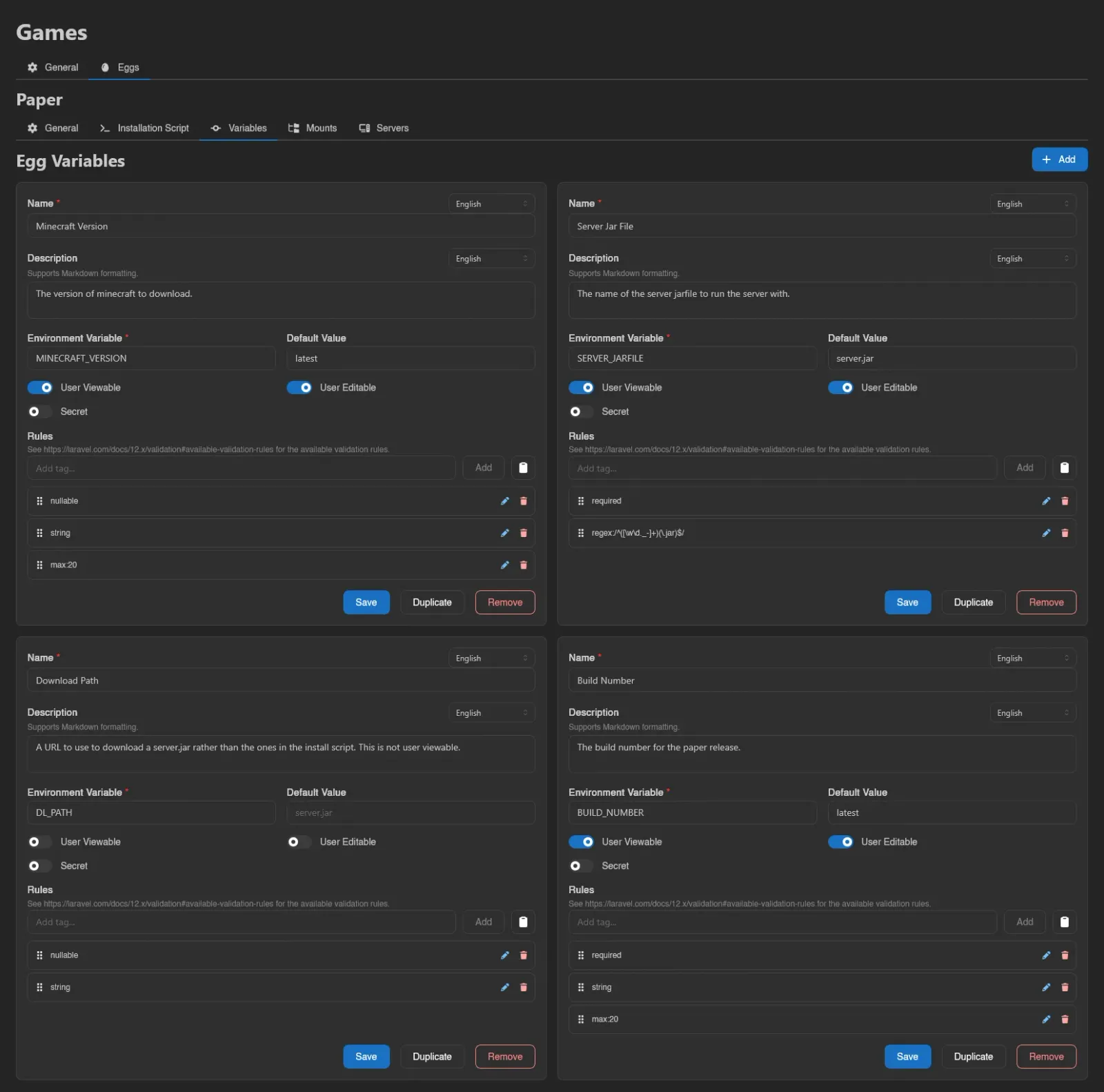The image size is (1104, 1092).
Task: Click Add tag button in Minecraft Version rules
Action: pyautogui.click(x=484, y=468)
